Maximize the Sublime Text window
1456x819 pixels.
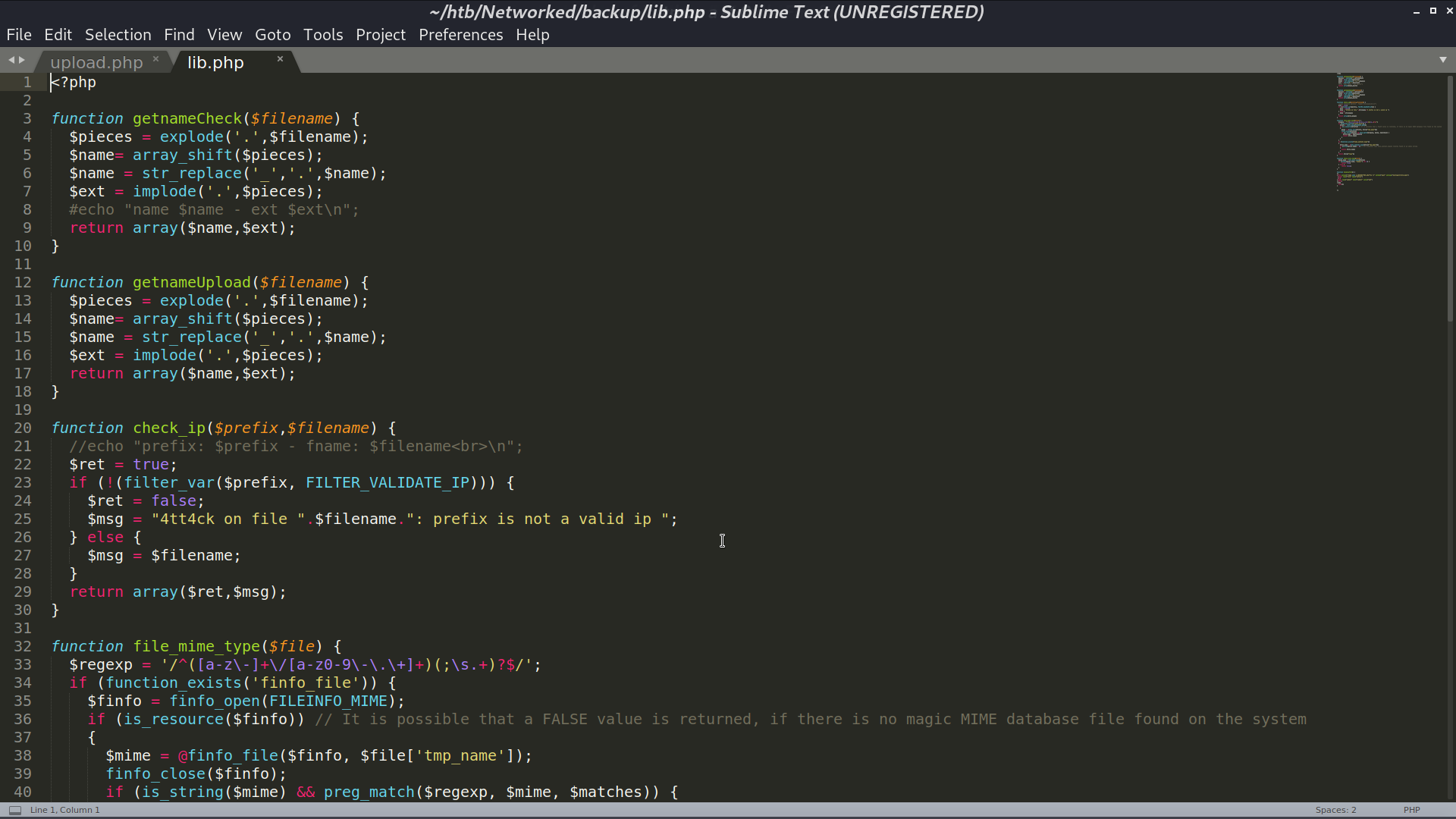(1433, 11)
